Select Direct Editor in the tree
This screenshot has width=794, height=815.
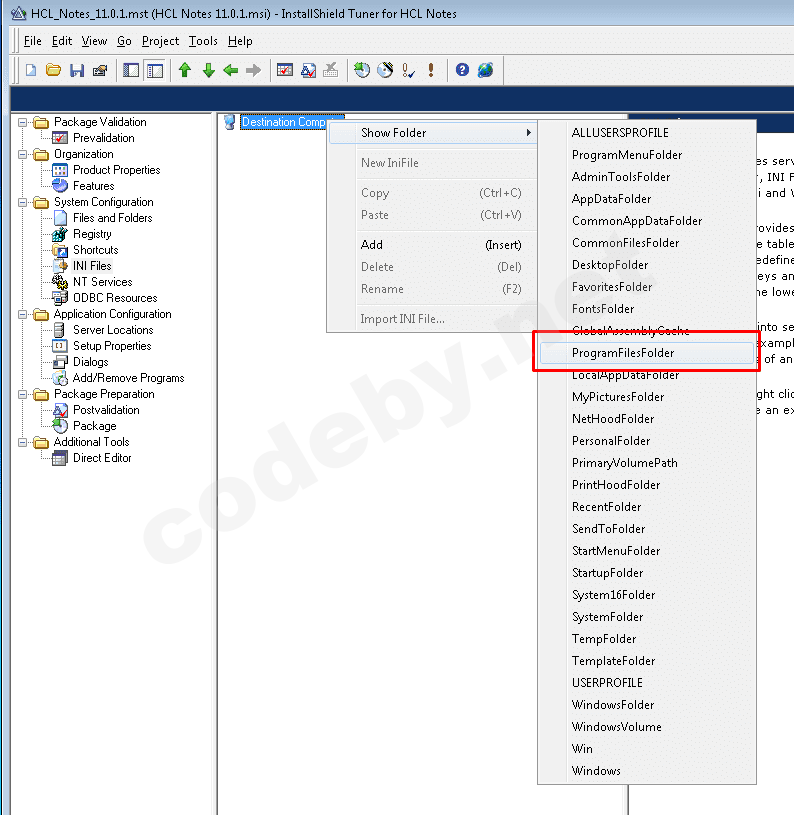(102, 458)
